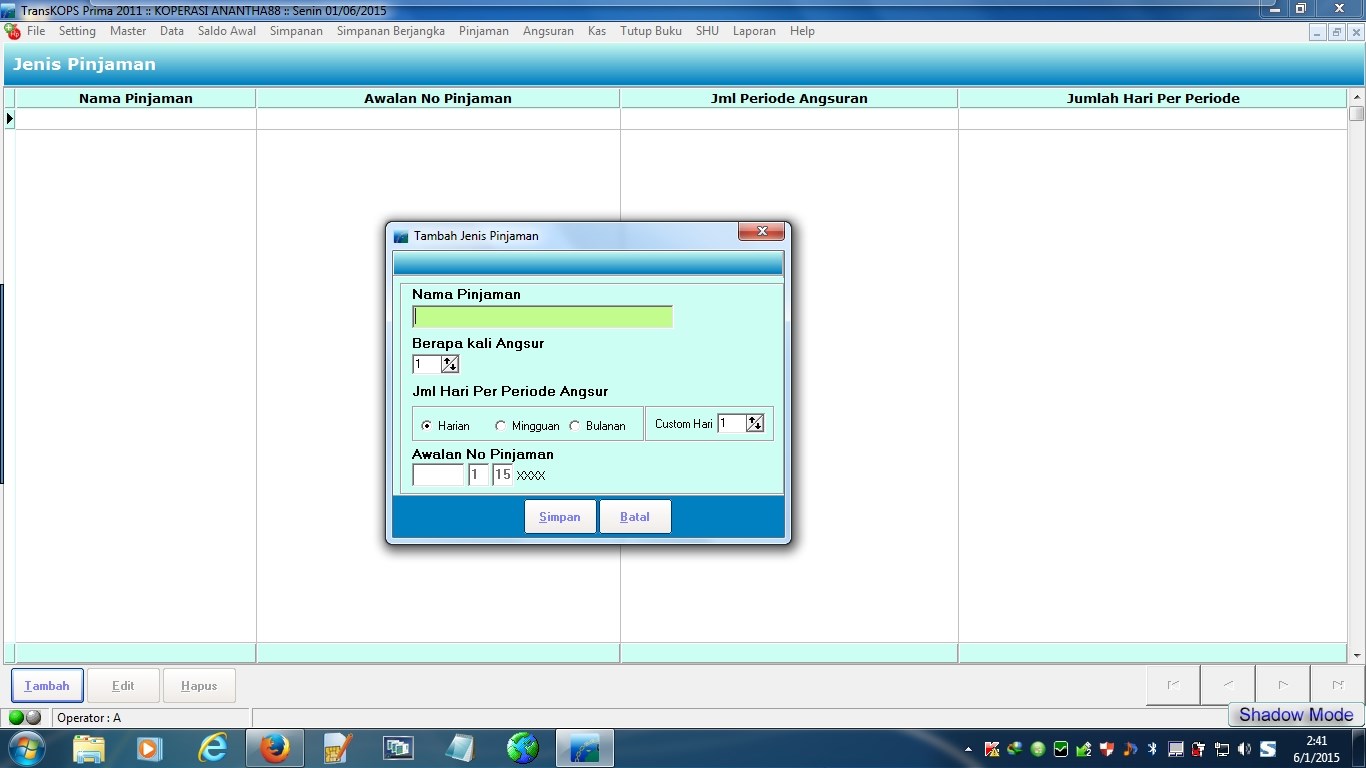Open the Laporan menu
This screenshot has width=1366, height=768.
click(754, 31)
